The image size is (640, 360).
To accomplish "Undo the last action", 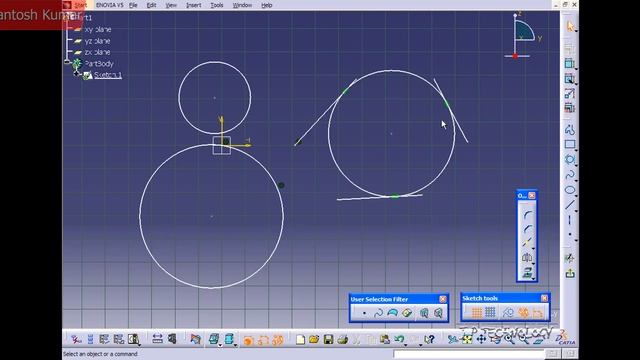I will [399, 339].
